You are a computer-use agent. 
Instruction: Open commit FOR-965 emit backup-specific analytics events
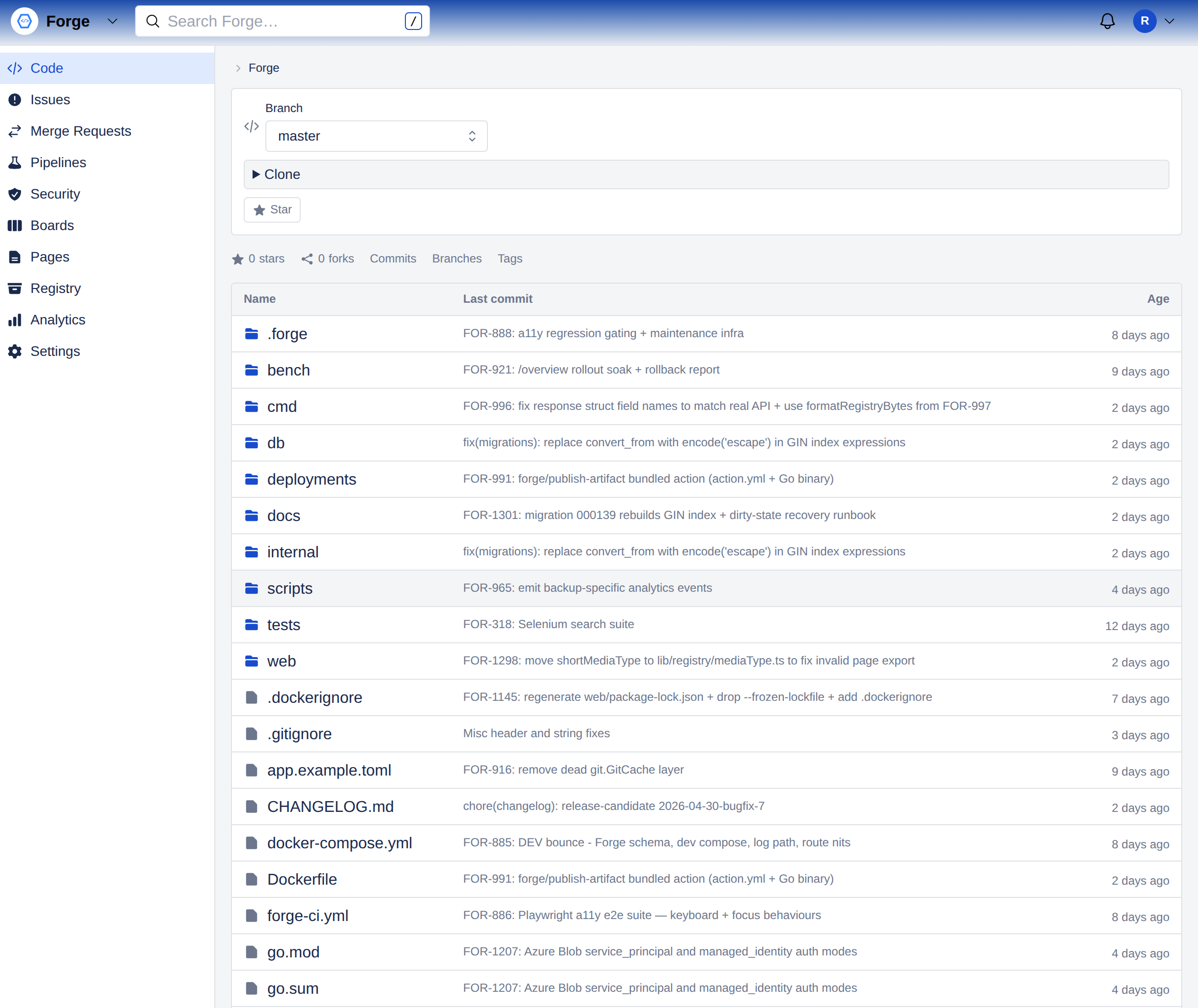[587, 588]
